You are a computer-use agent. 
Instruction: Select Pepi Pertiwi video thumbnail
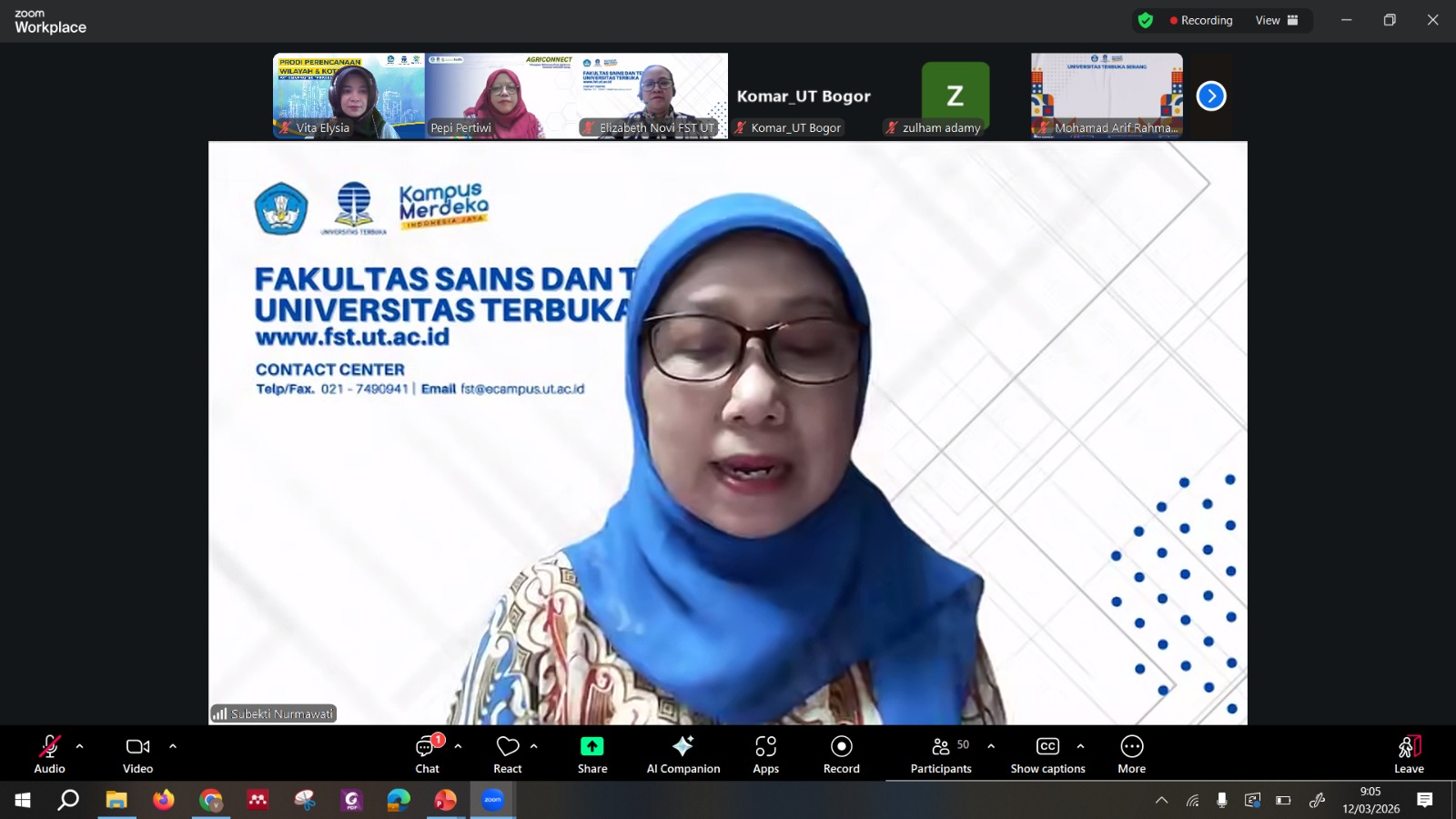tap(500, 96)
